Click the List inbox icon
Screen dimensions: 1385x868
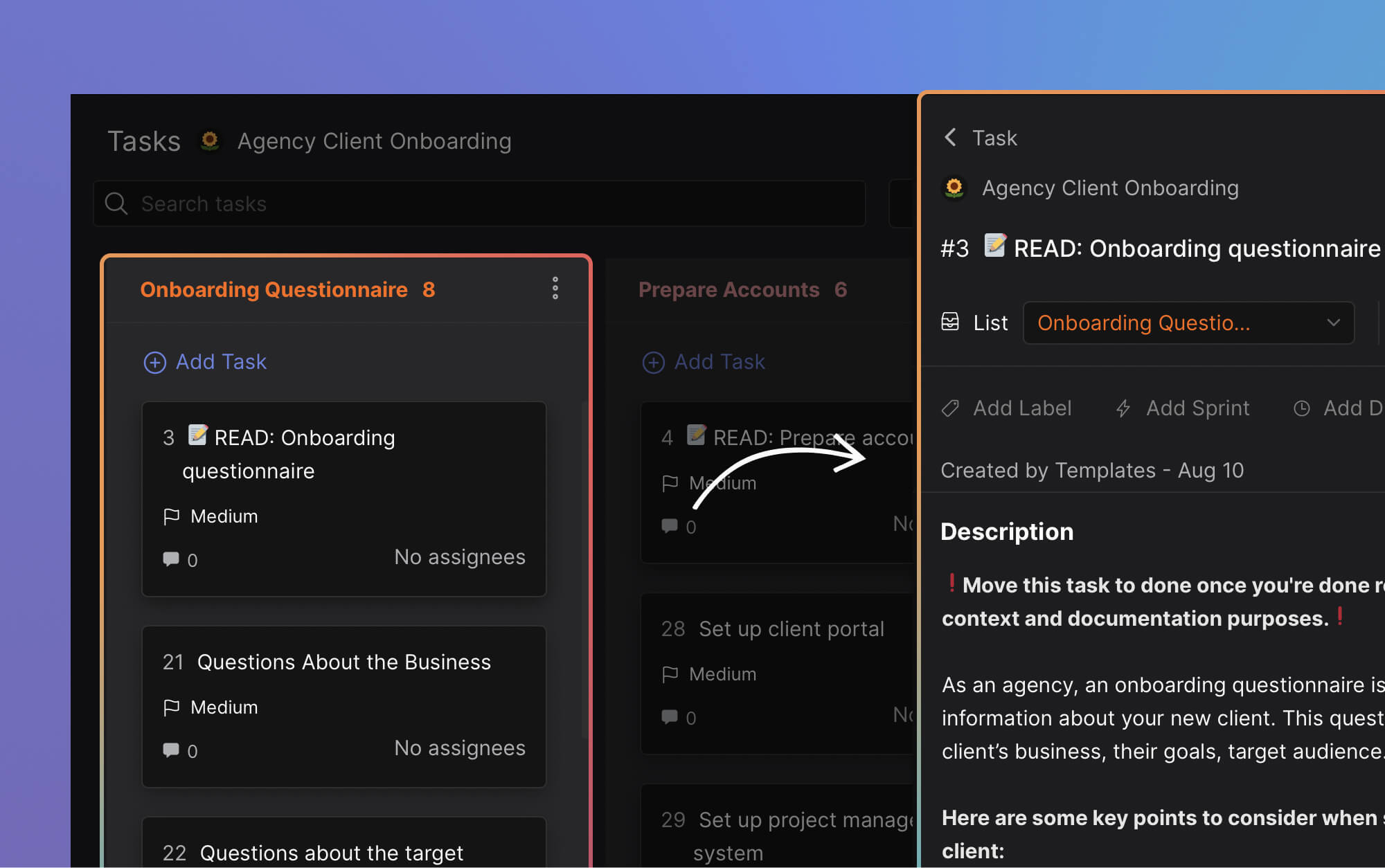[950, 322]
